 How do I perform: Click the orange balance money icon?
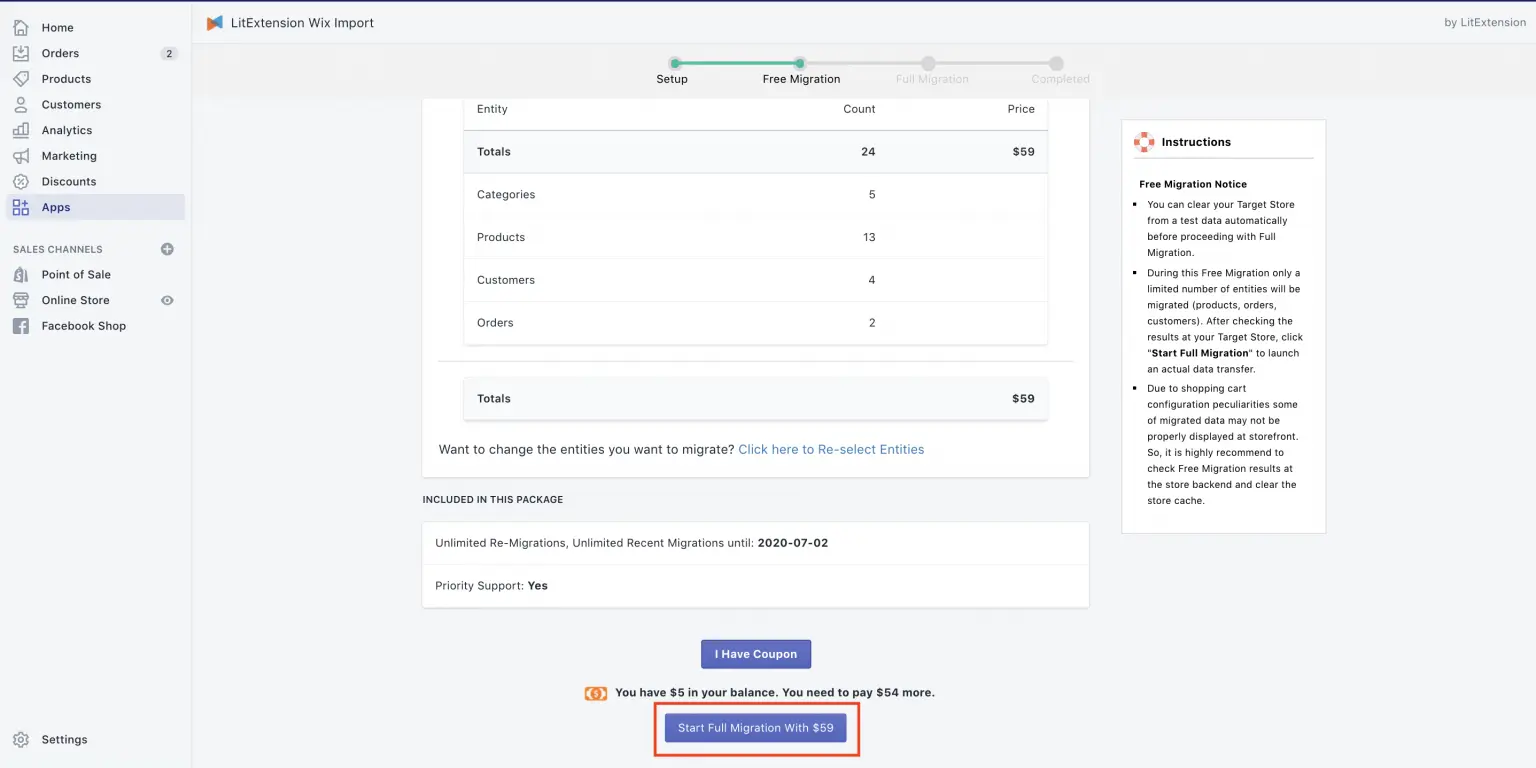(x=596, y=693)
